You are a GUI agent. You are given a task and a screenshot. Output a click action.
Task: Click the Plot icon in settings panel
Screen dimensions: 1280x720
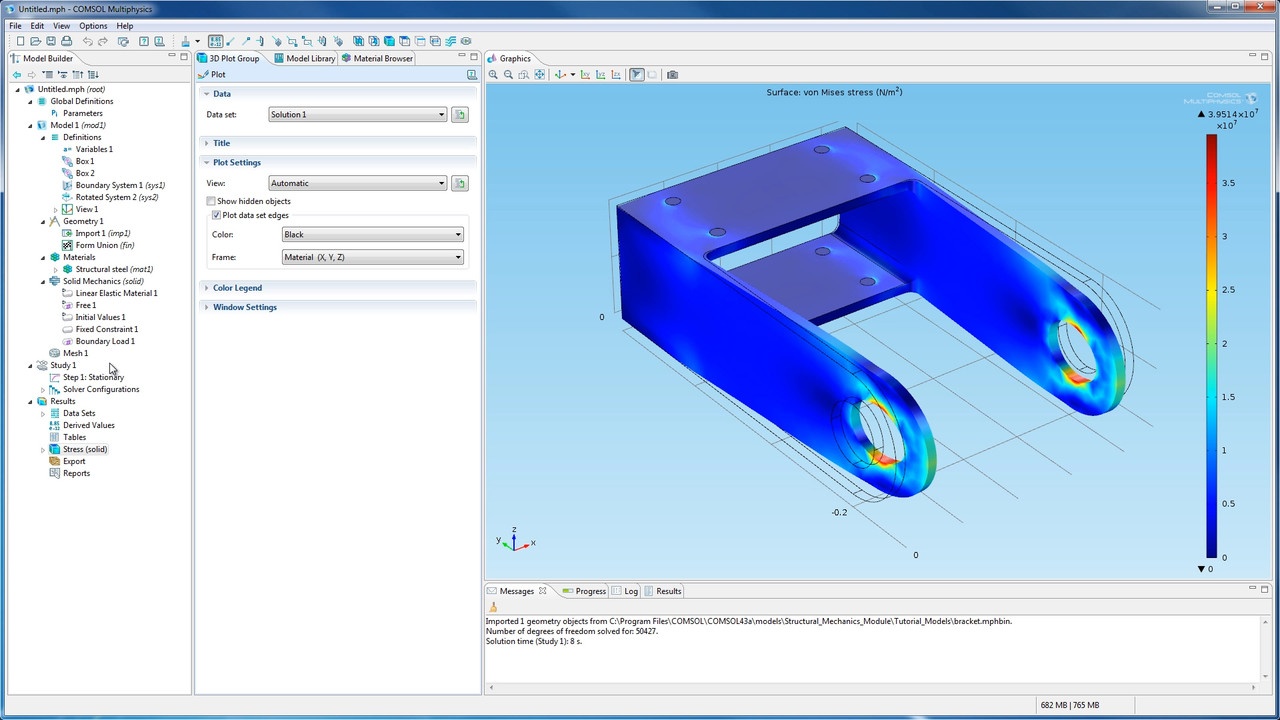coord(204,75)
